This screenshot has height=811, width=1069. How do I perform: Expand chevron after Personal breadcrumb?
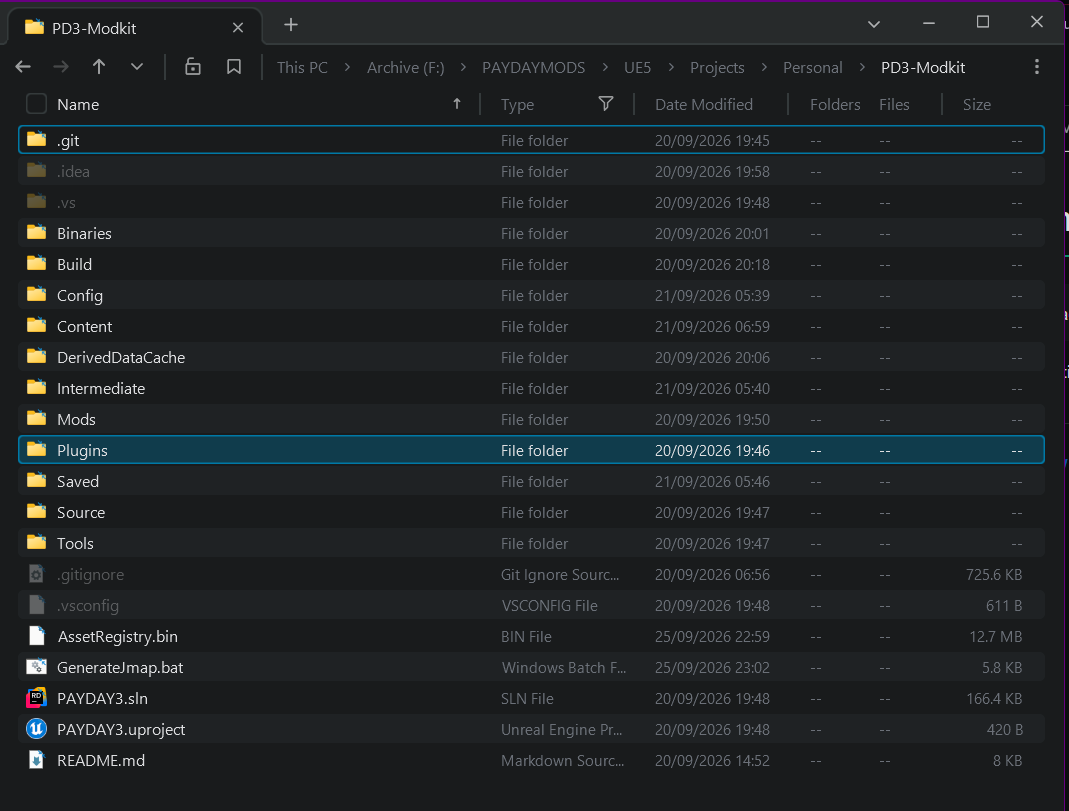point(862,67)
